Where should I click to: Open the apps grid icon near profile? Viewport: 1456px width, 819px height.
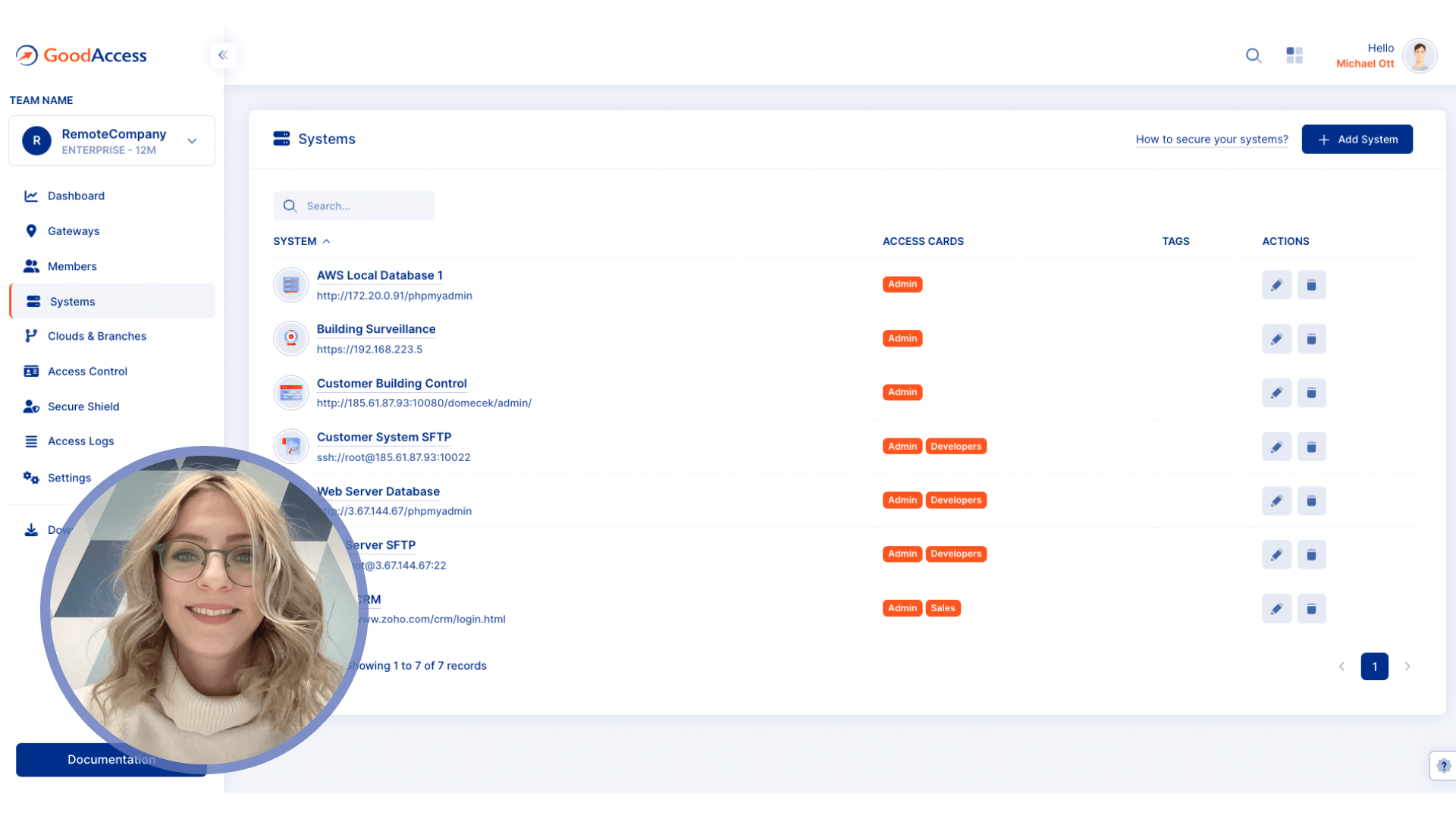1294,55
